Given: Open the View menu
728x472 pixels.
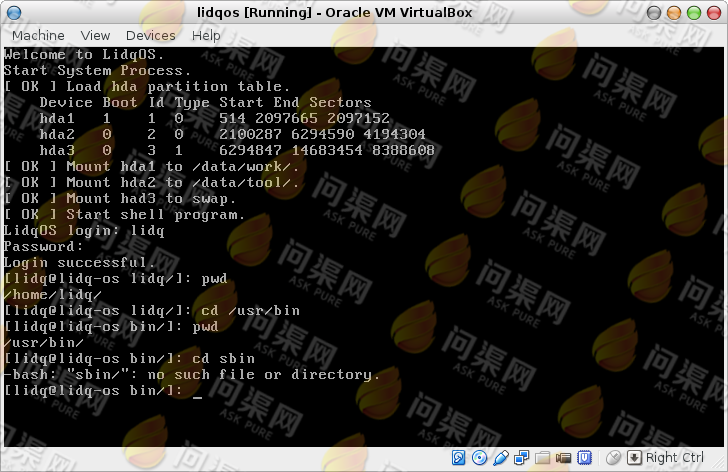Looking at the screenshot, I should point(95,35).
